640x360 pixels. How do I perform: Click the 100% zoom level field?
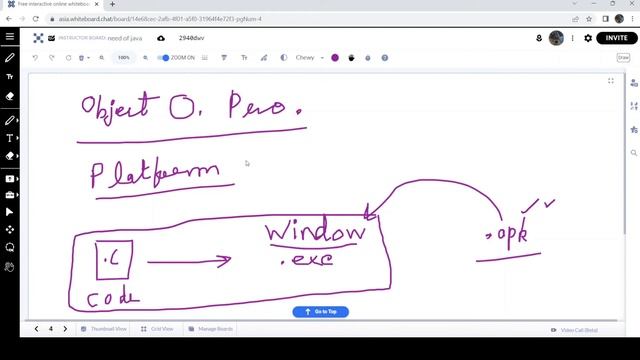(124, 58)
